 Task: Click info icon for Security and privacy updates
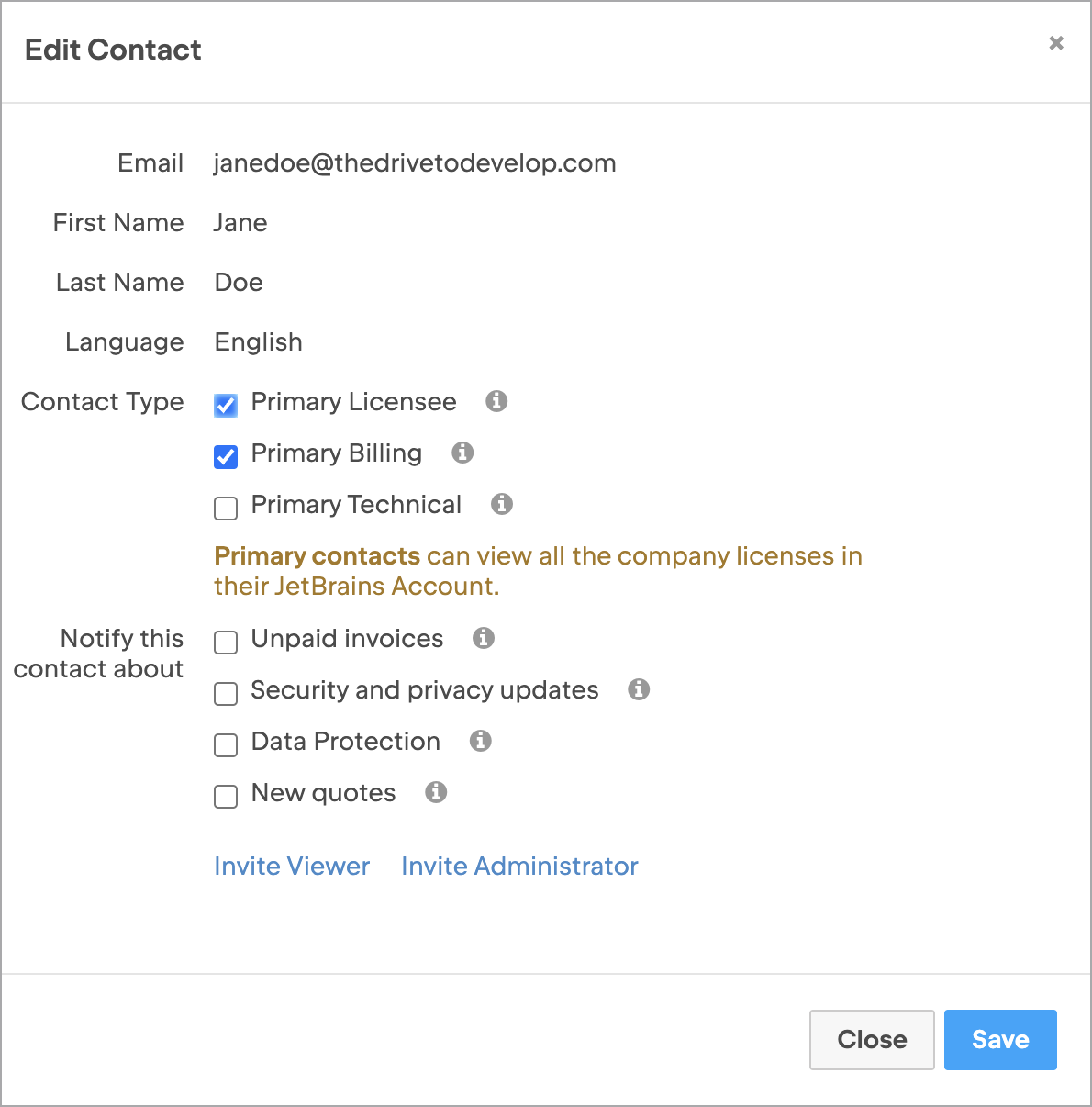click(x=639, y=689)
